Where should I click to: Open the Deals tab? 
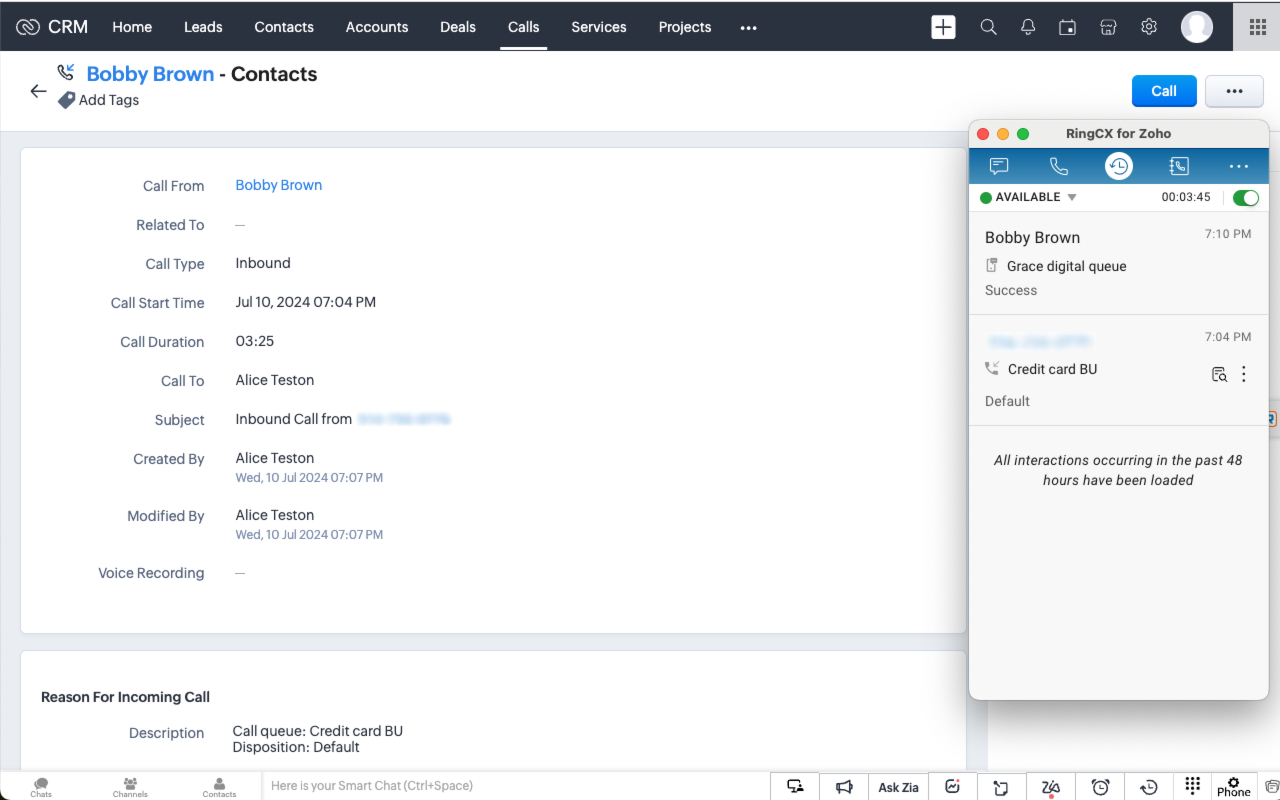coord(458,27)
